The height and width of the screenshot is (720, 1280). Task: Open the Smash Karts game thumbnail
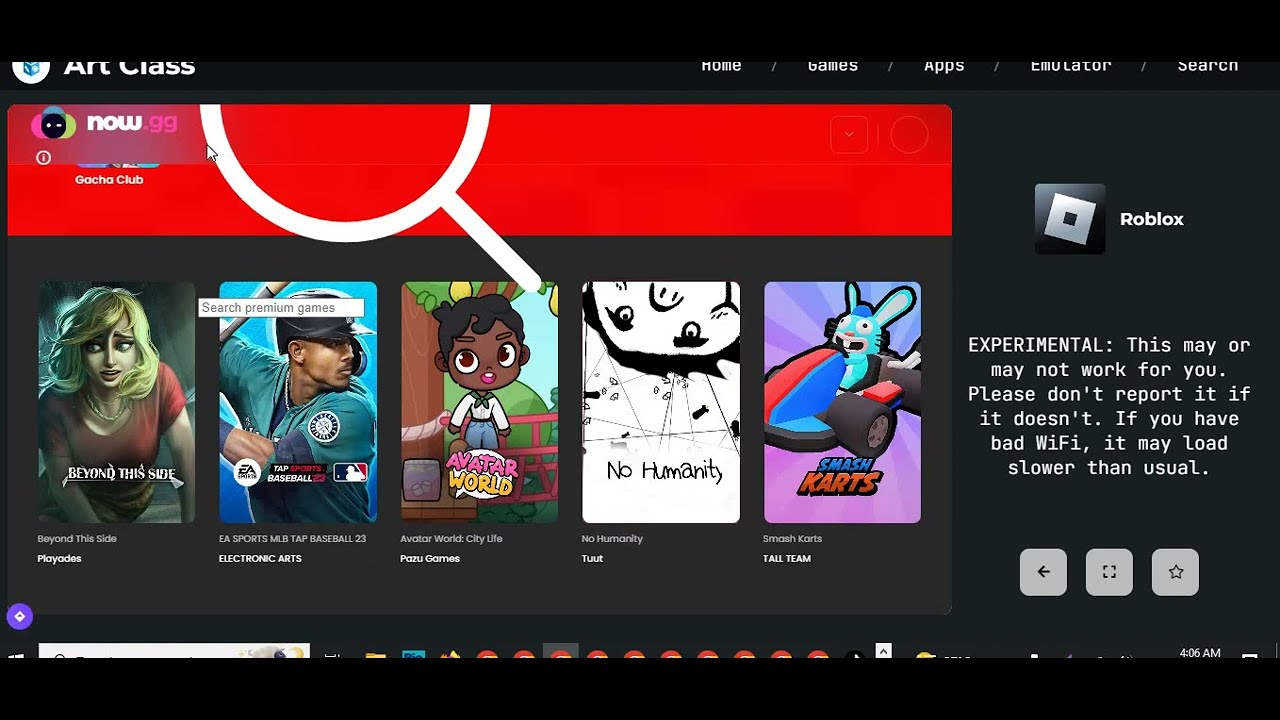coord(842,402)
